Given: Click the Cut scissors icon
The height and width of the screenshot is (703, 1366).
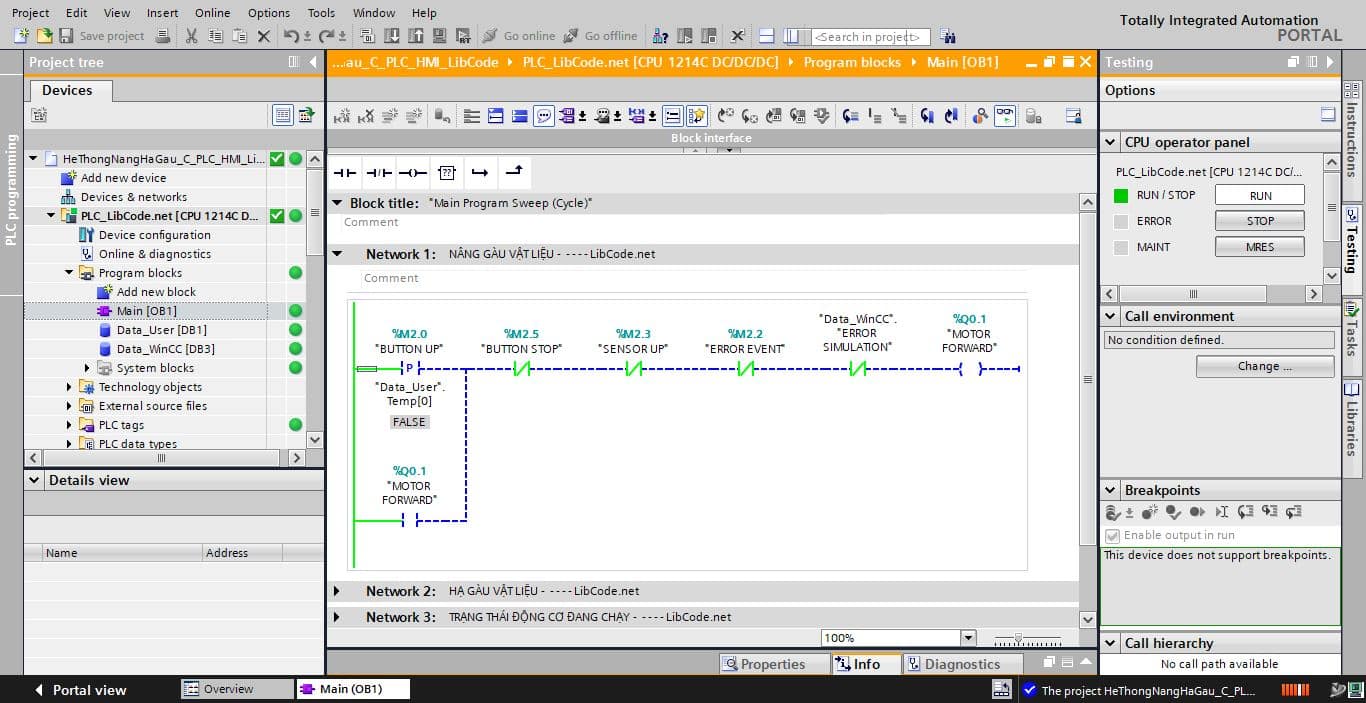Looking at the screenshot, I should (x=192, y=36).
